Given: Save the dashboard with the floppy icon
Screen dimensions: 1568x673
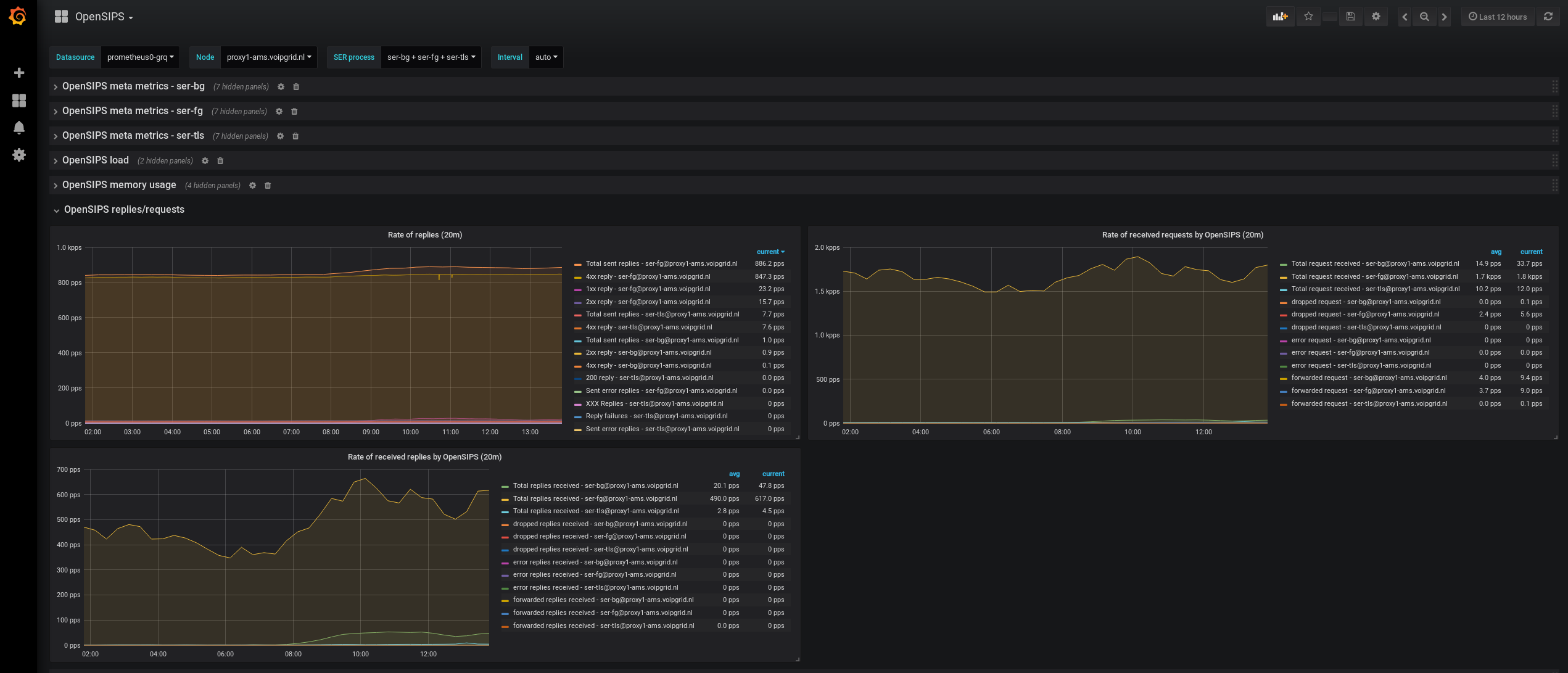Looking at the screenshot, I should click(x=1350, y=17).
